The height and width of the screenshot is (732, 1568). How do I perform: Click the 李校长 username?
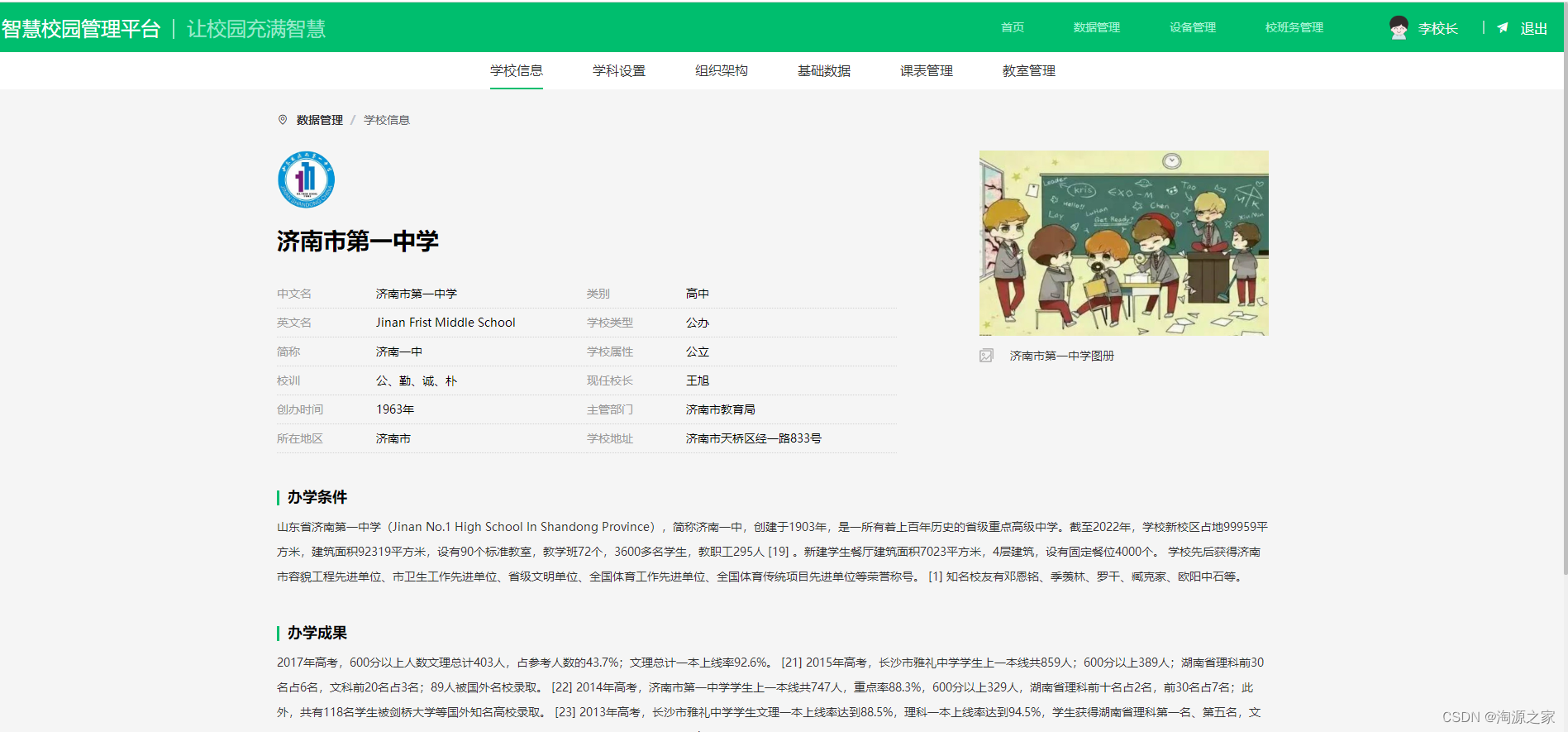pos(1438,28)
